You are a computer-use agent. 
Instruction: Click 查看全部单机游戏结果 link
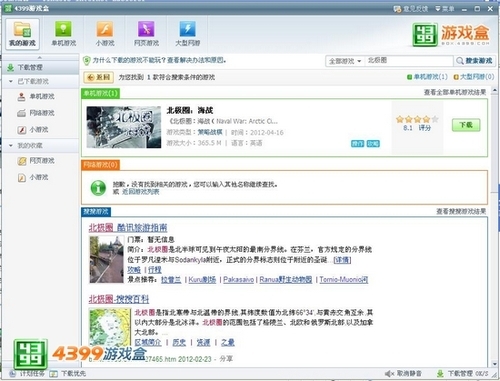pos(455,92)
